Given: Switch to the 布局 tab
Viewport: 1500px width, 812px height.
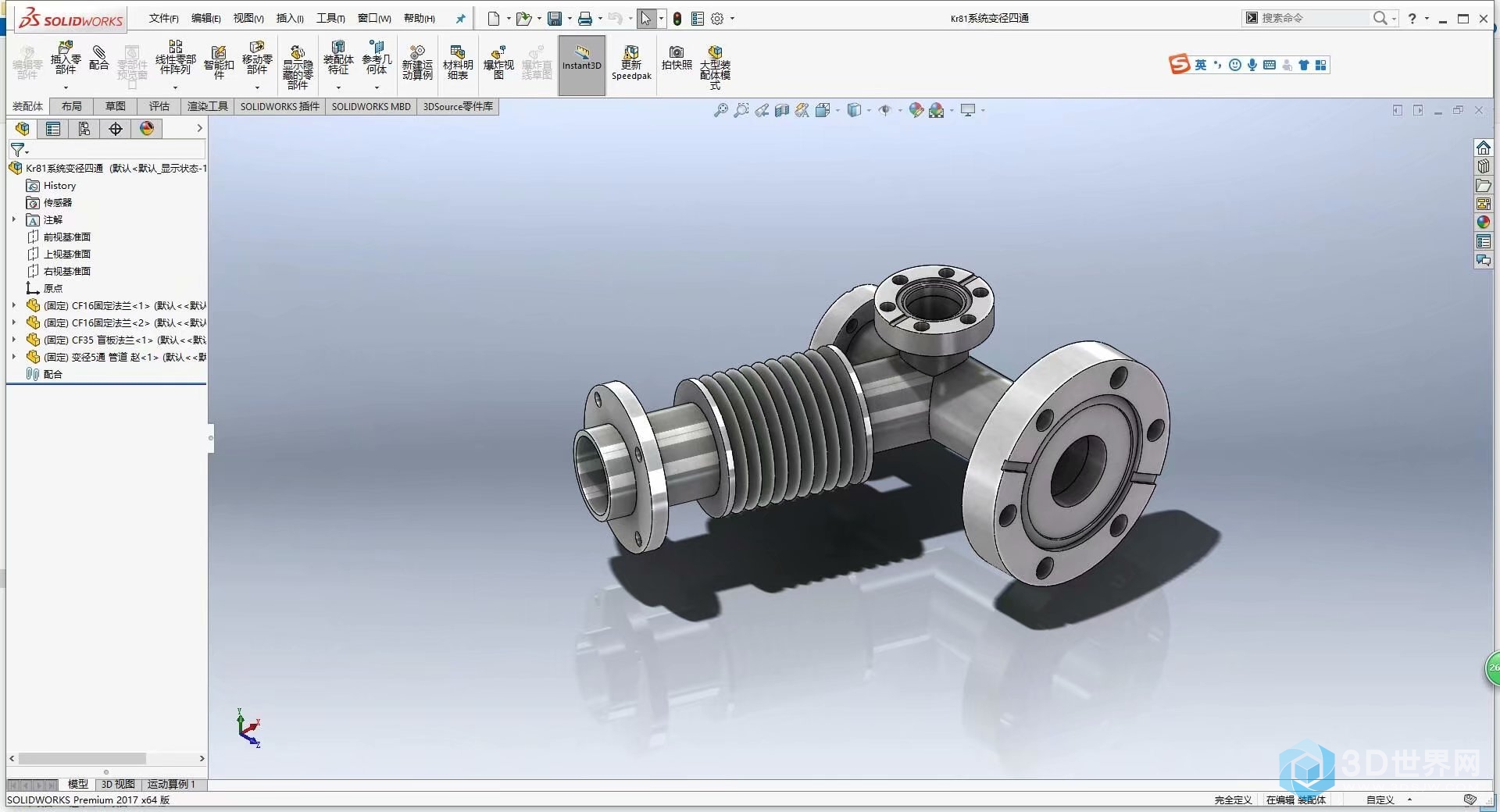Looking at the screenshot, I should pyautogui.click(x=72, y=106).
